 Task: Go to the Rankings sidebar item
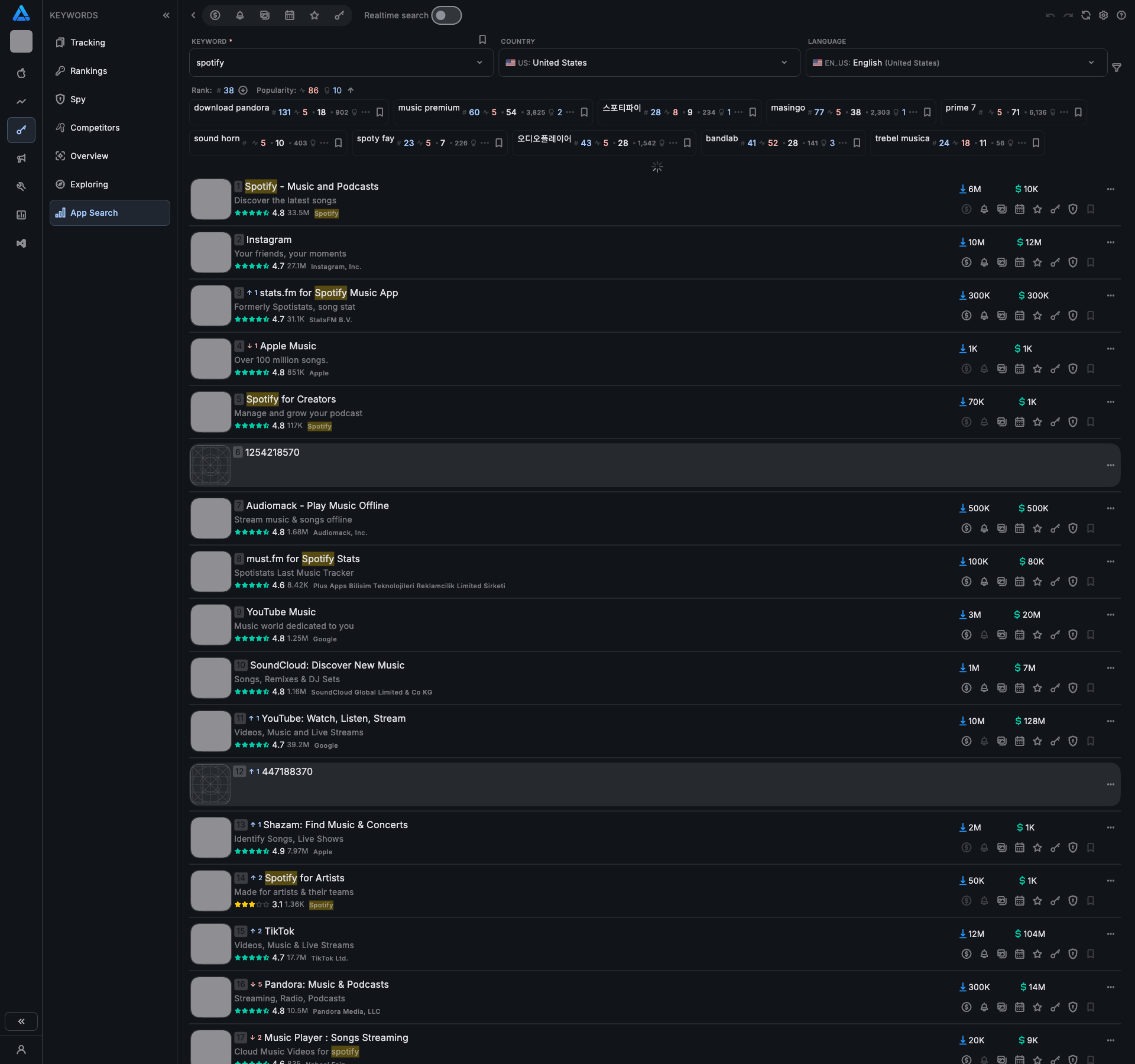click(89, 71)
